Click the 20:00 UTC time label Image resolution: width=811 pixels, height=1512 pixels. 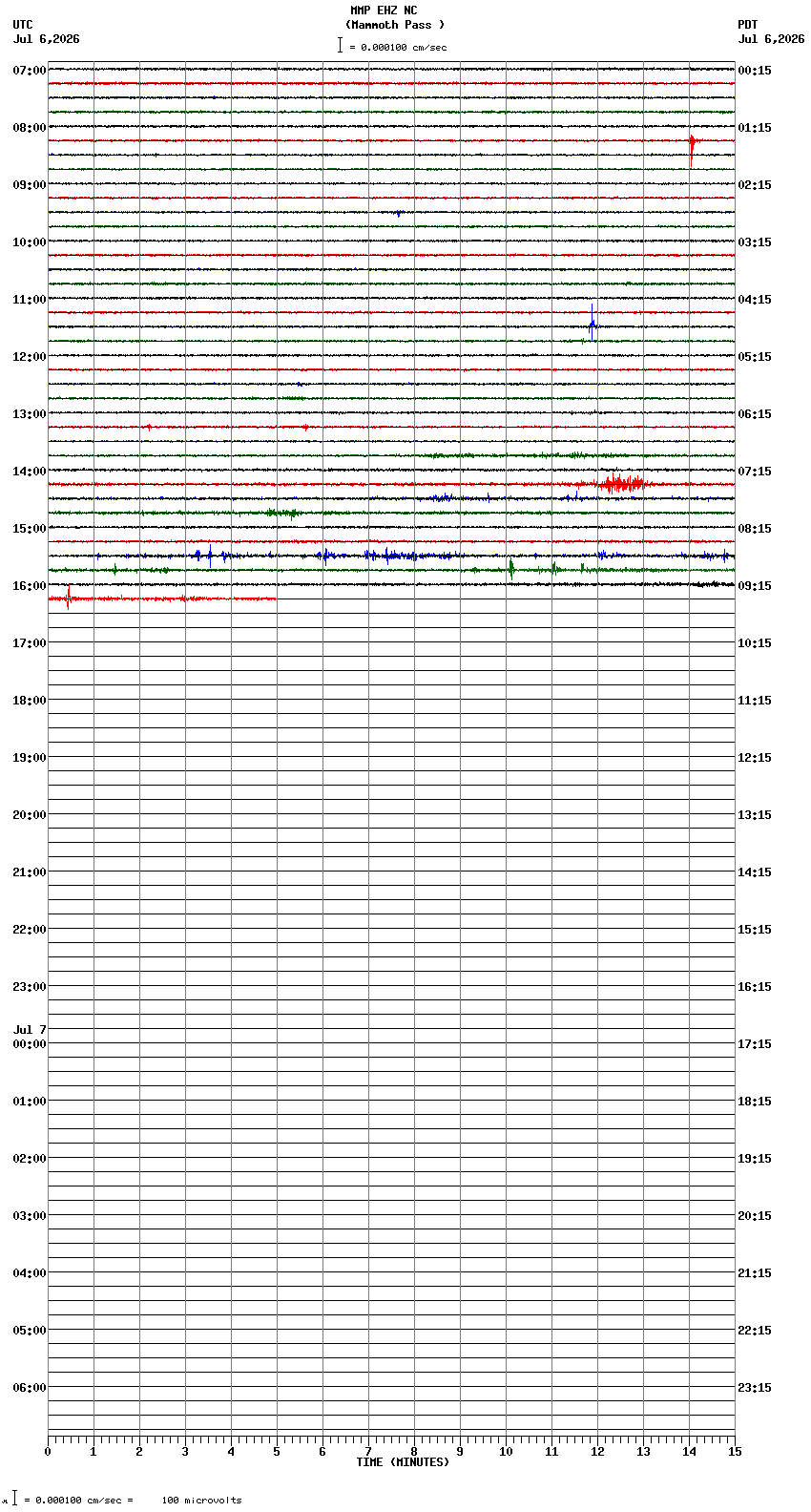coord(30,815)
